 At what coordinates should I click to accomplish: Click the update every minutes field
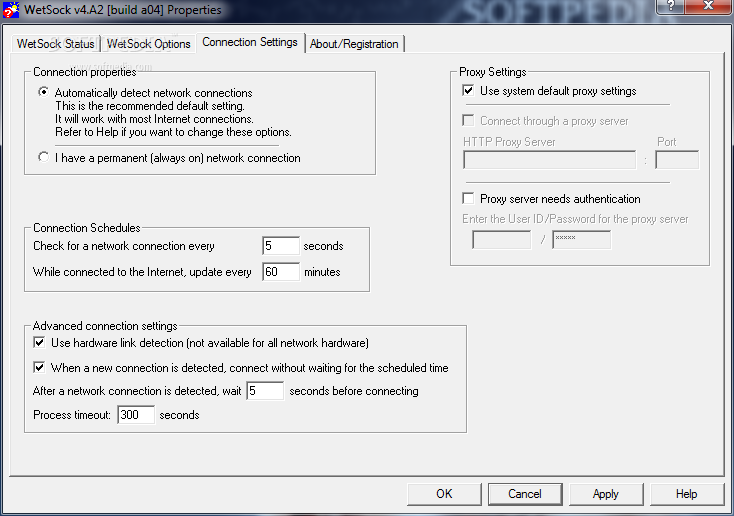[281, 272]
